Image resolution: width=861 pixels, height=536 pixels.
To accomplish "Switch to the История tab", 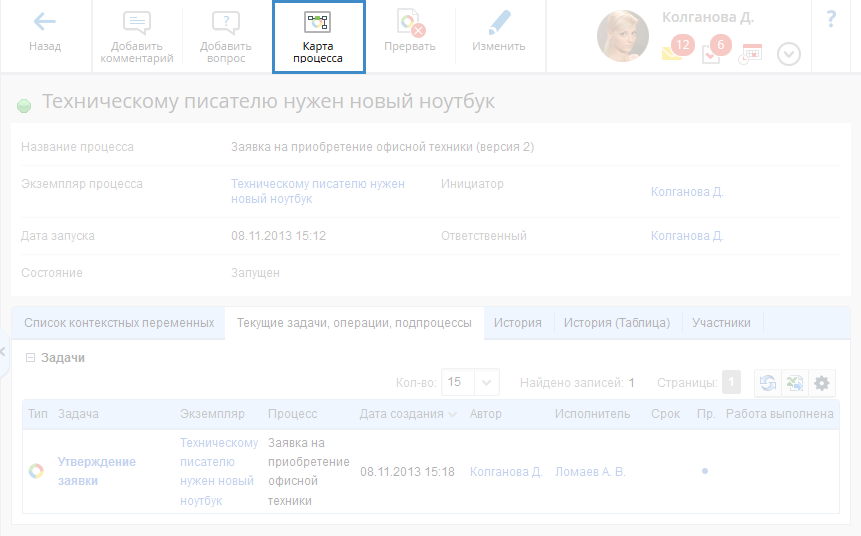I will pyautogui.click(x=518, y=323).
